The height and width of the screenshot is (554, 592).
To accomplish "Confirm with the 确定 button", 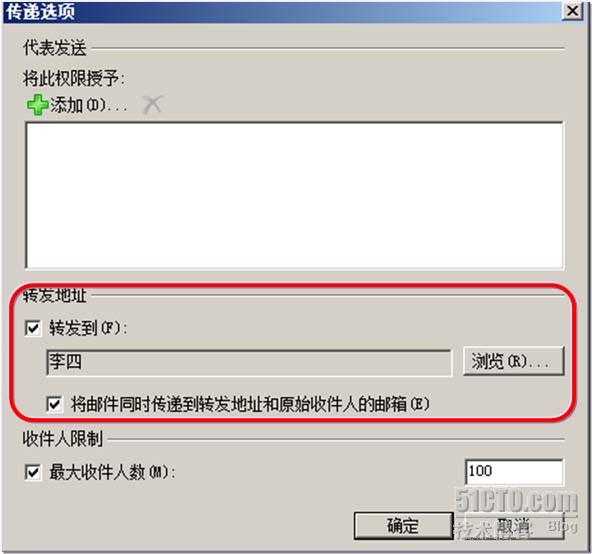I will 403,526.
